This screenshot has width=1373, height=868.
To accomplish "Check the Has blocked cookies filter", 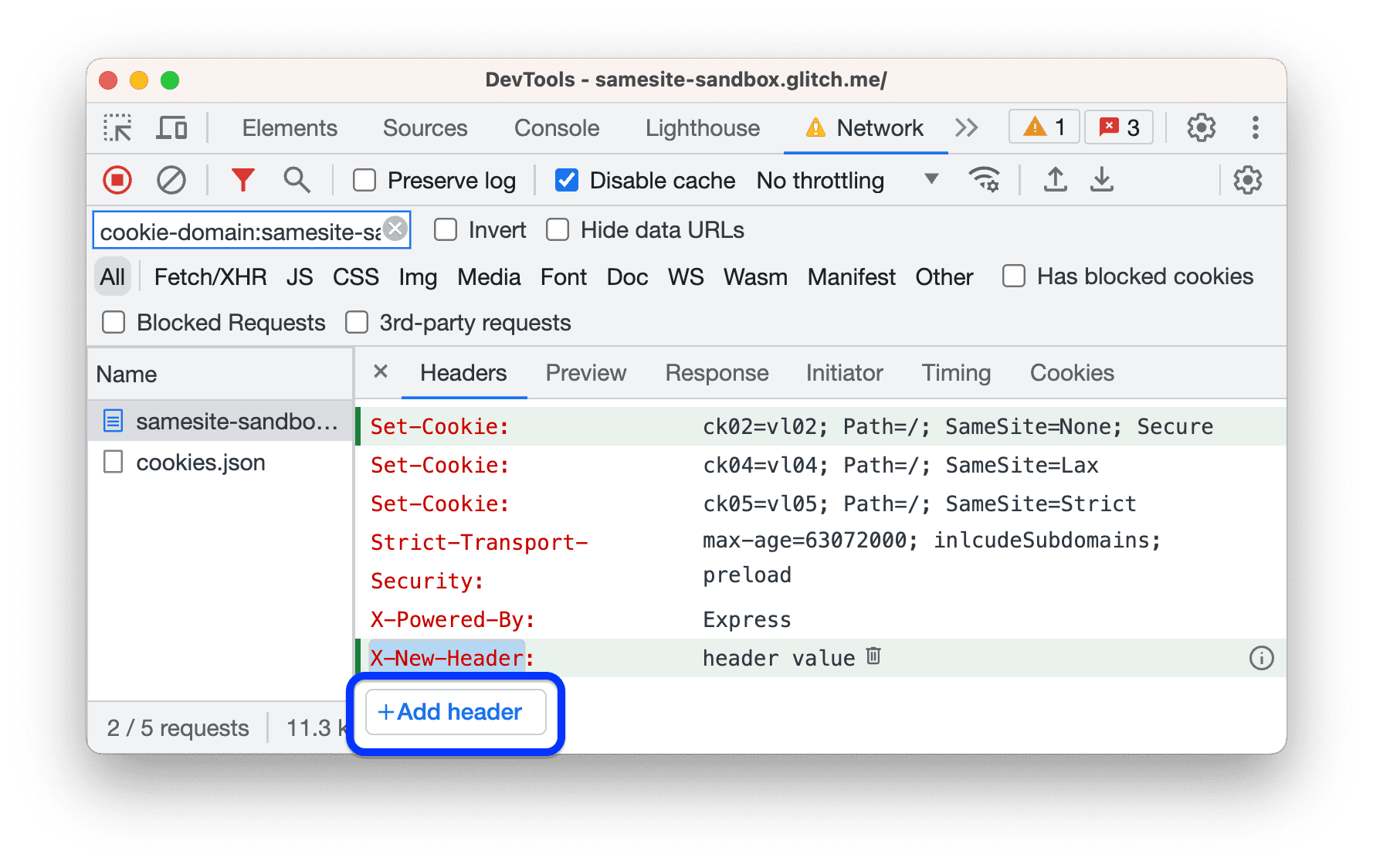I will pyautogui.click(x=1012, y=276).
